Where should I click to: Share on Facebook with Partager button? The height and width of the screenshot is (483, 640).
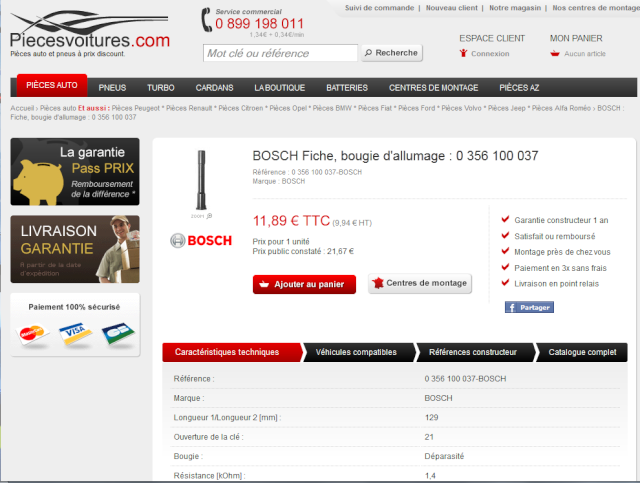click(529, 307)
